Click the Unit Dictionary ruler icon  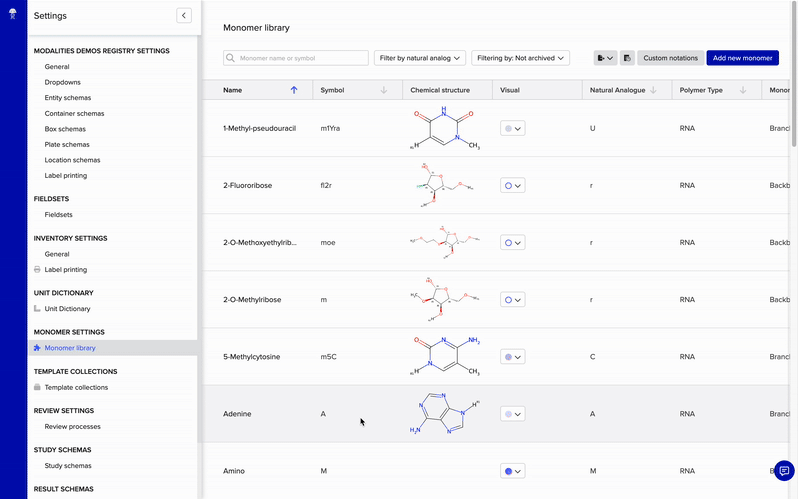tap(37, 309)
